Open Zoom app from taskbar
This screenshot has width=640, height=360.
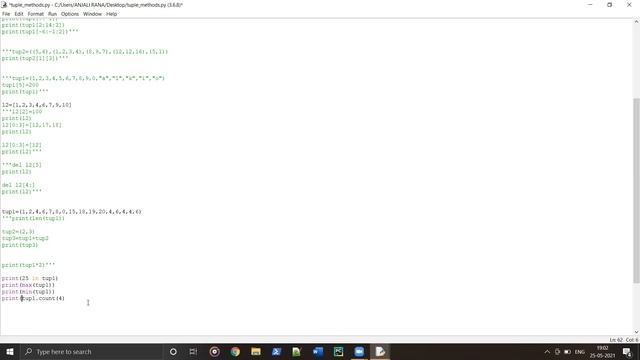[x=359, y=351]
